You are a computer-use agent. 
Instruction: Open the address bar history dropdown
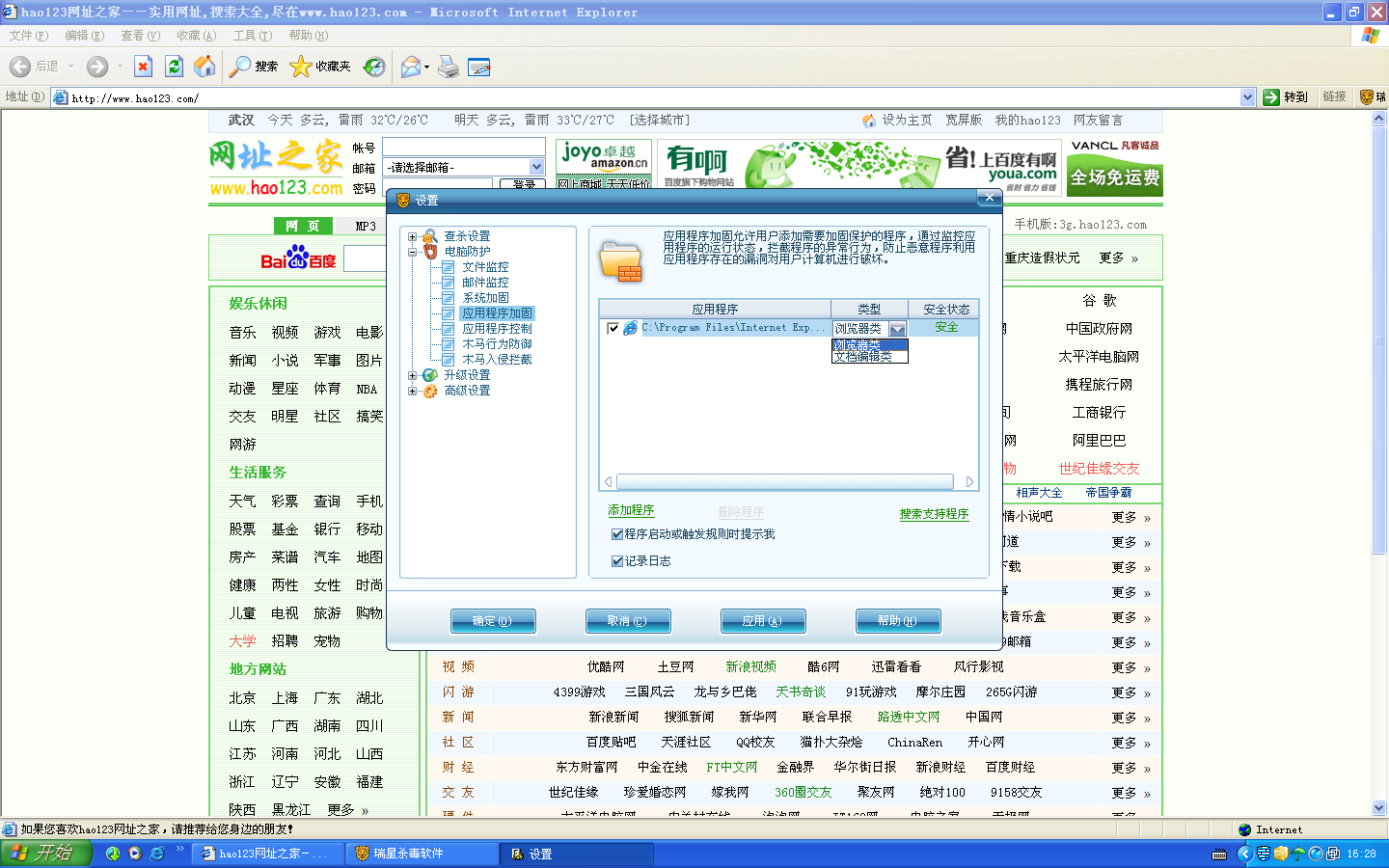[1247, 97]
